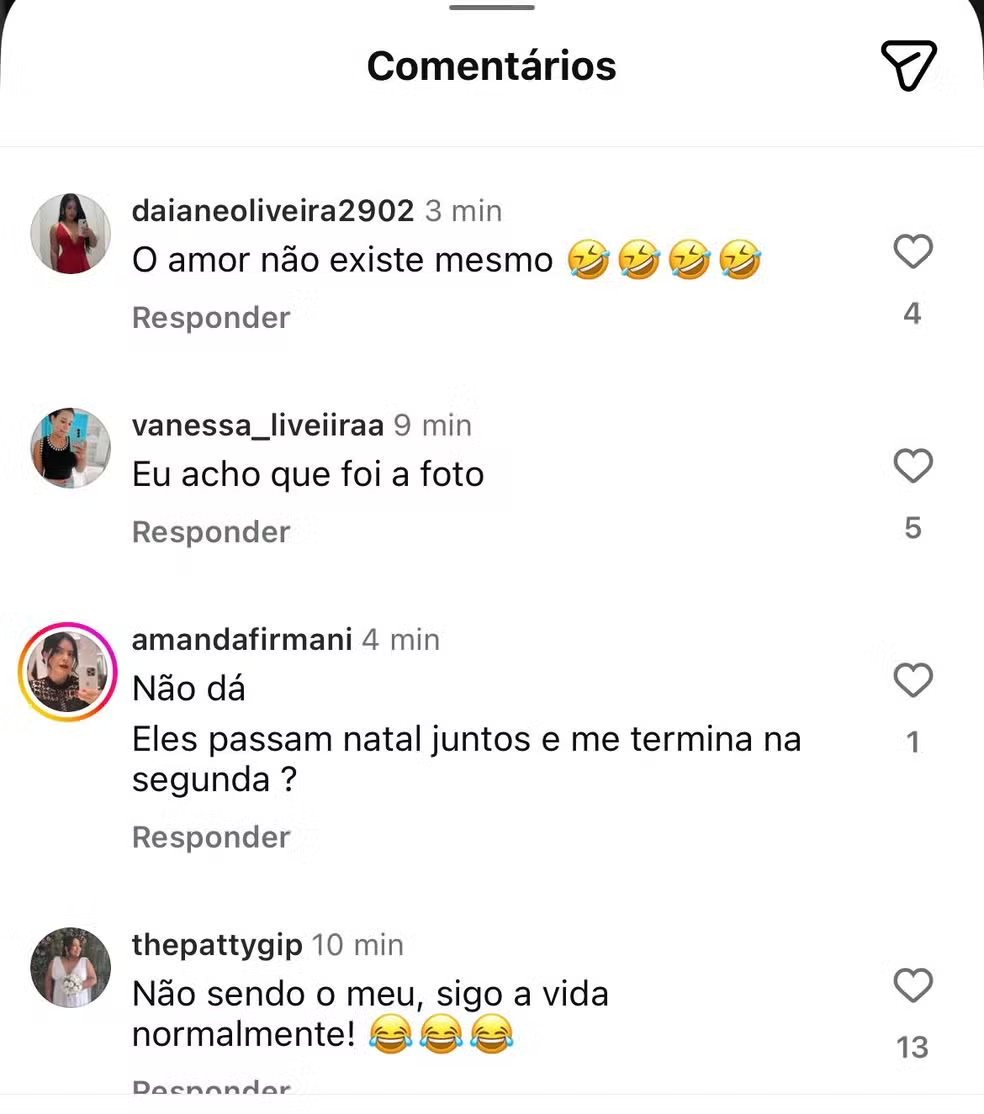The height and width of the screenshot is (1114, 984).
Task: Open the 4 like count on daianeoliveira2902's comment
Action: [x=912, y=313]
